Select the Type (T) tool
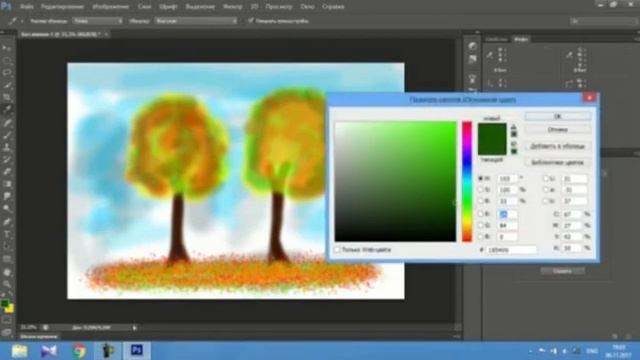The image size is (640, 360). 7,234
